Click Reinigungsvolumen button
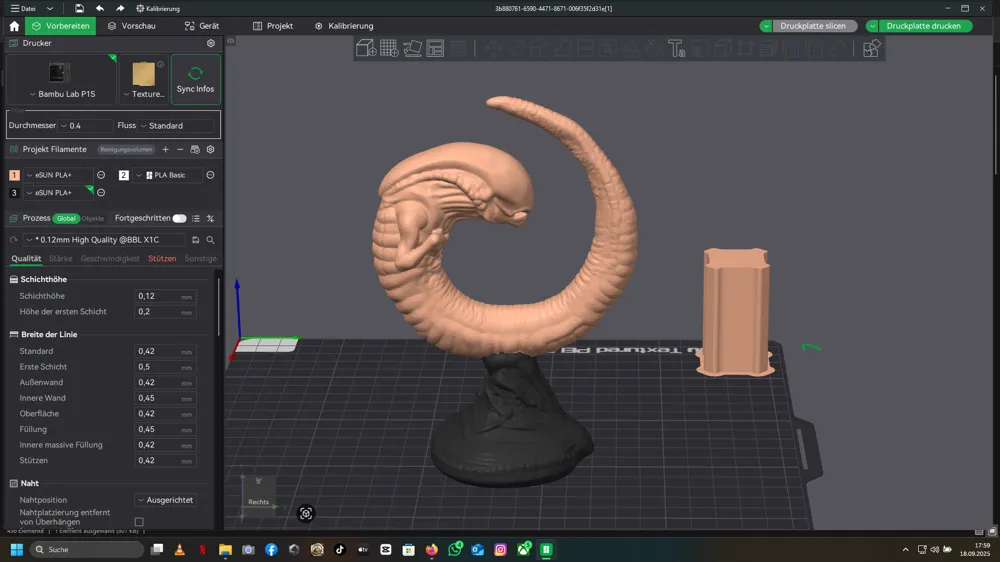Viewport: 1000px width, 562px height. [126, 149]
